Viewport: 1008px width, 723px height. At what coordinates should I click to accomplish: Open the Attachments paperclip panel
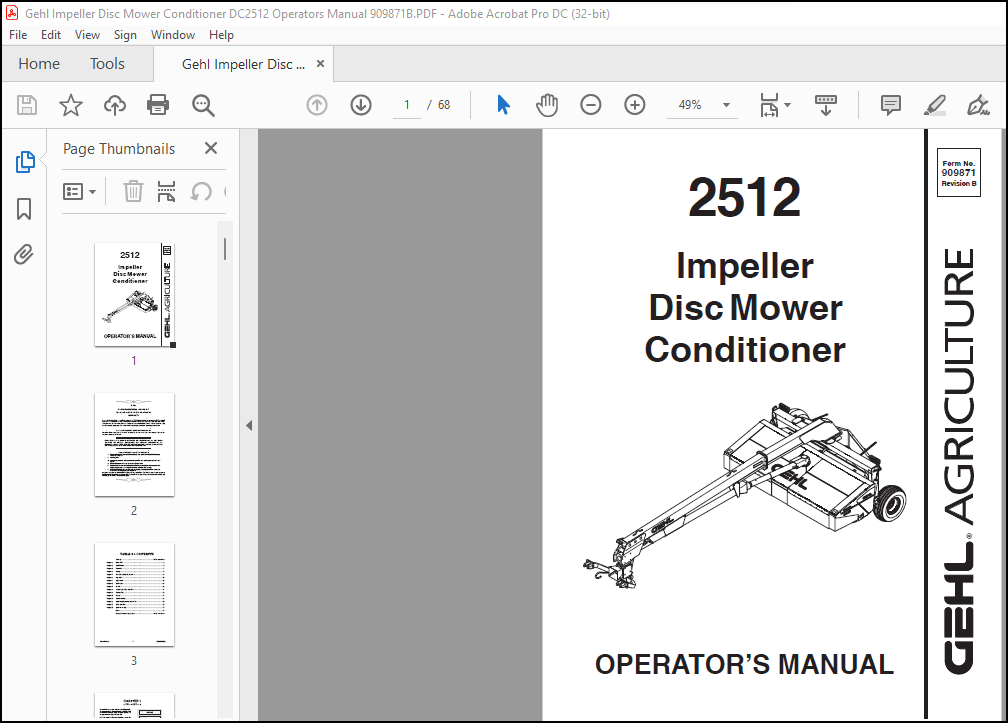coord(24,254)
